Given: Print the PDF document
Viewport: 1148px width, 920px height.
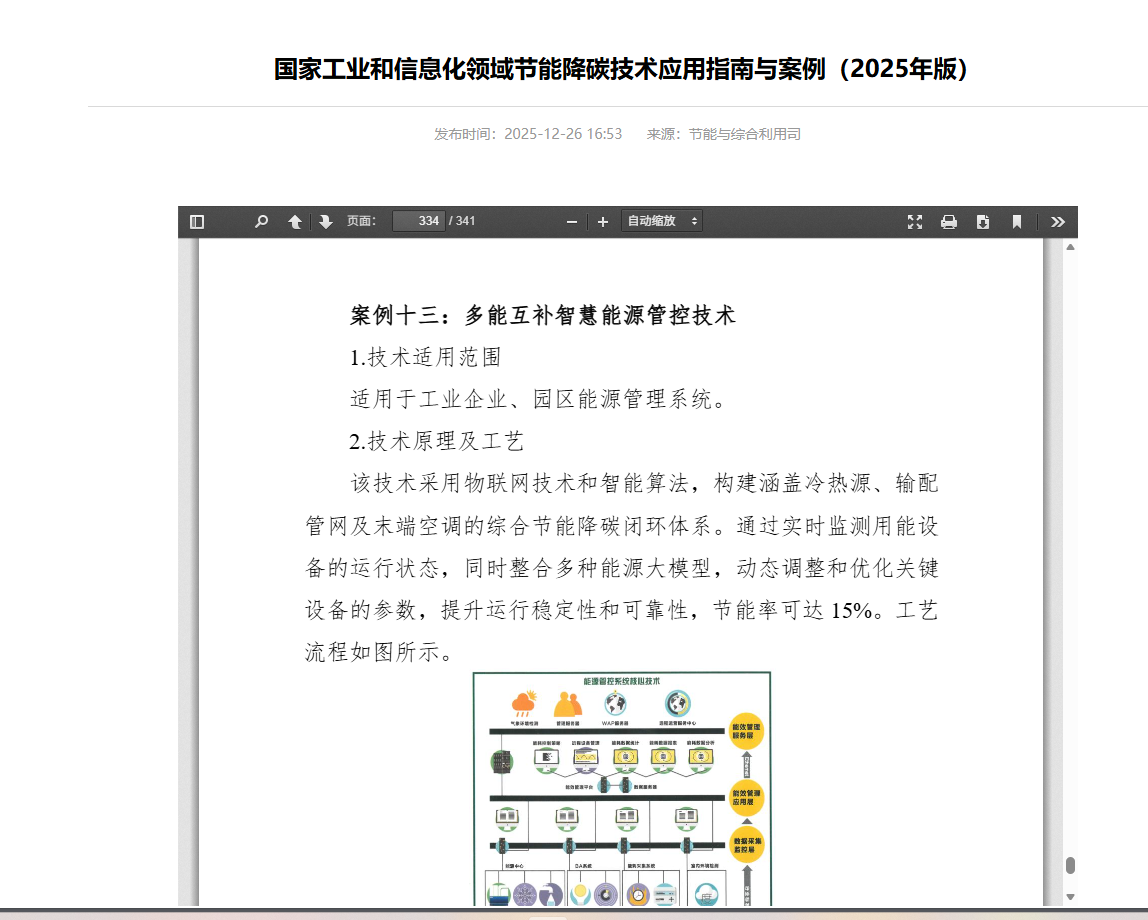Looking at the screenshot, I should pos(948,222).
